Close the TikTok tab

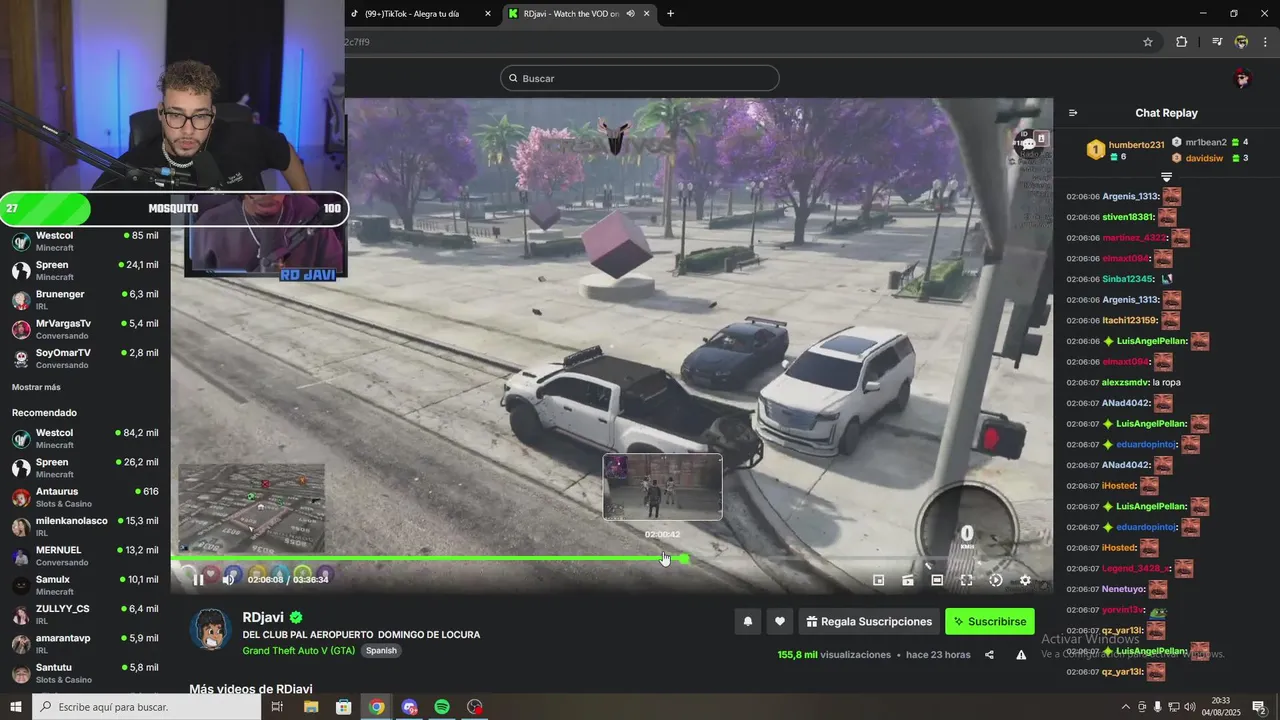(488, 13)
